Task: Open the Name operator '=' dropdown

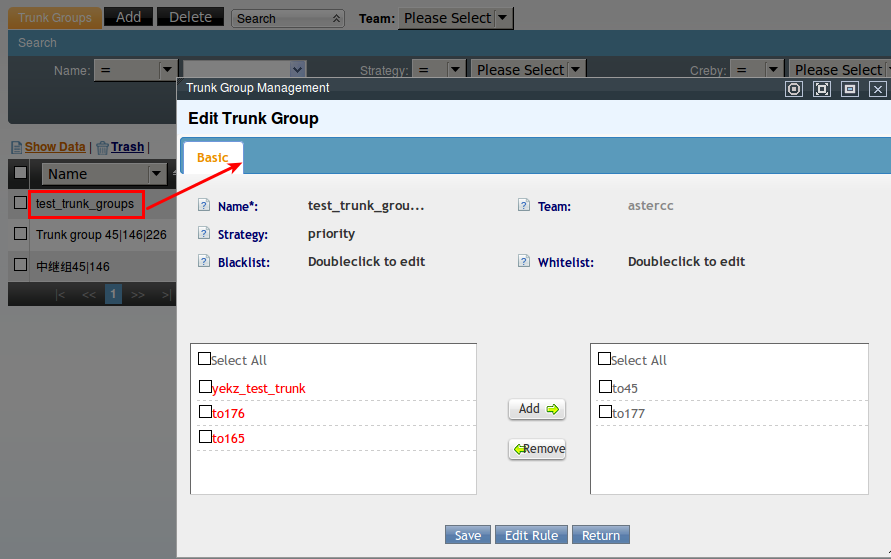Action: (135, 70)
